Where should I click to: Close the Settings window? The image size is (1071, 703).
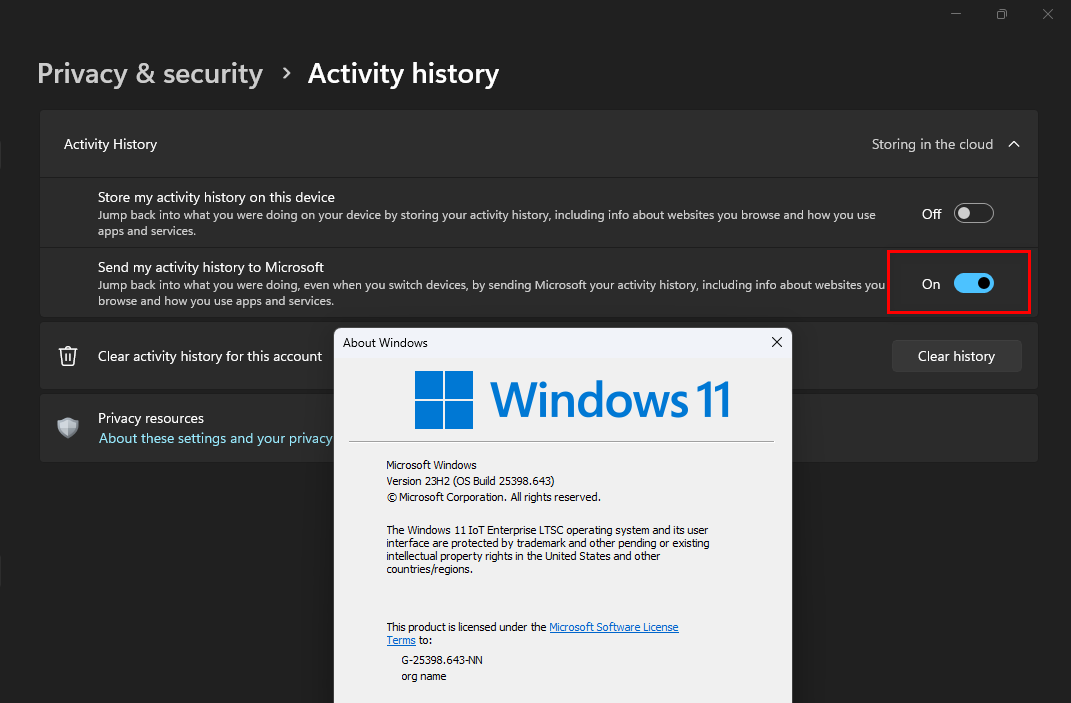[1048, 14]
